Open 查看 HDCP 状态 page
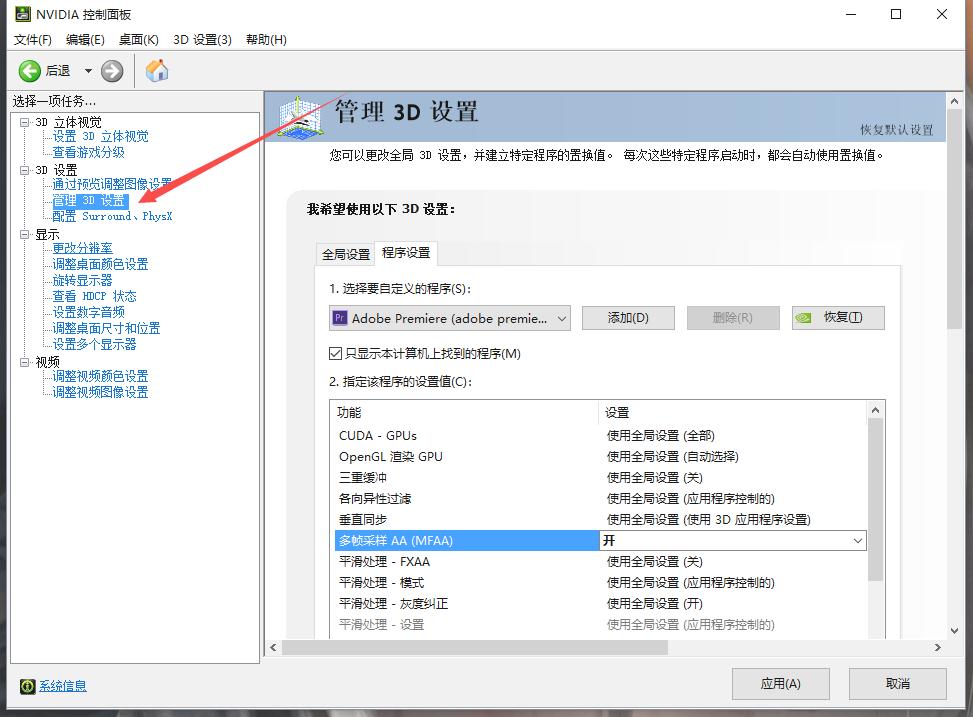The width and height of the screenshot is (973, 717). point(94,296)
